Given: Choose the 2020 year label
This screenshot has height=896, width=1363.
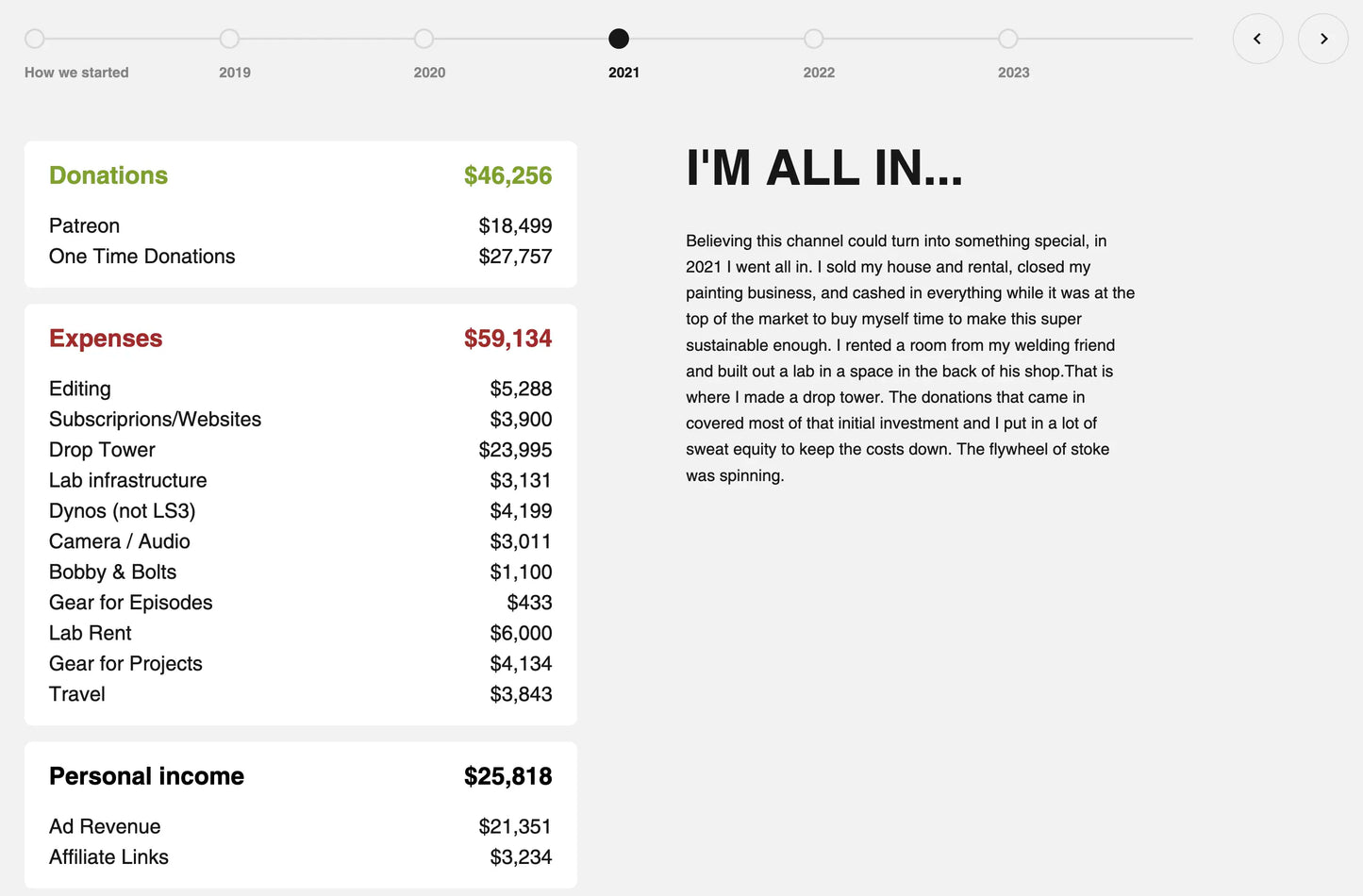Looking at the screenshot, I should [429, 73].
